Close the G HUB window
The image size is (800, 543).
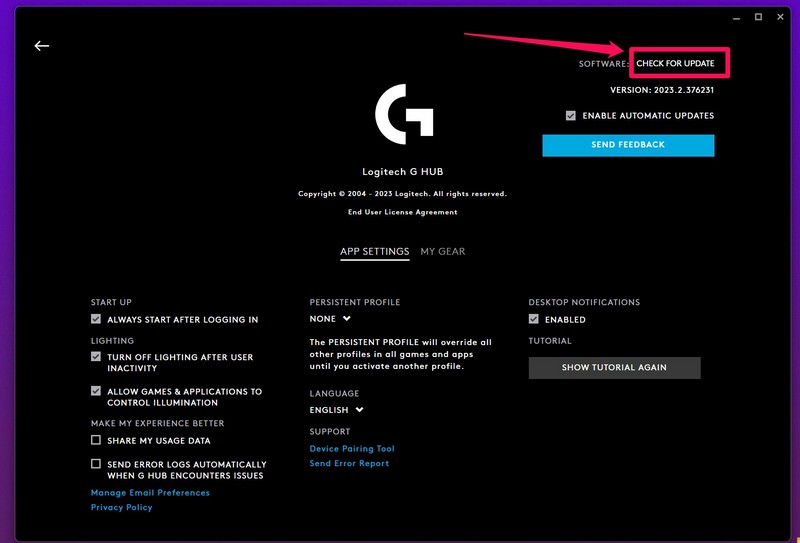(780, 17)
